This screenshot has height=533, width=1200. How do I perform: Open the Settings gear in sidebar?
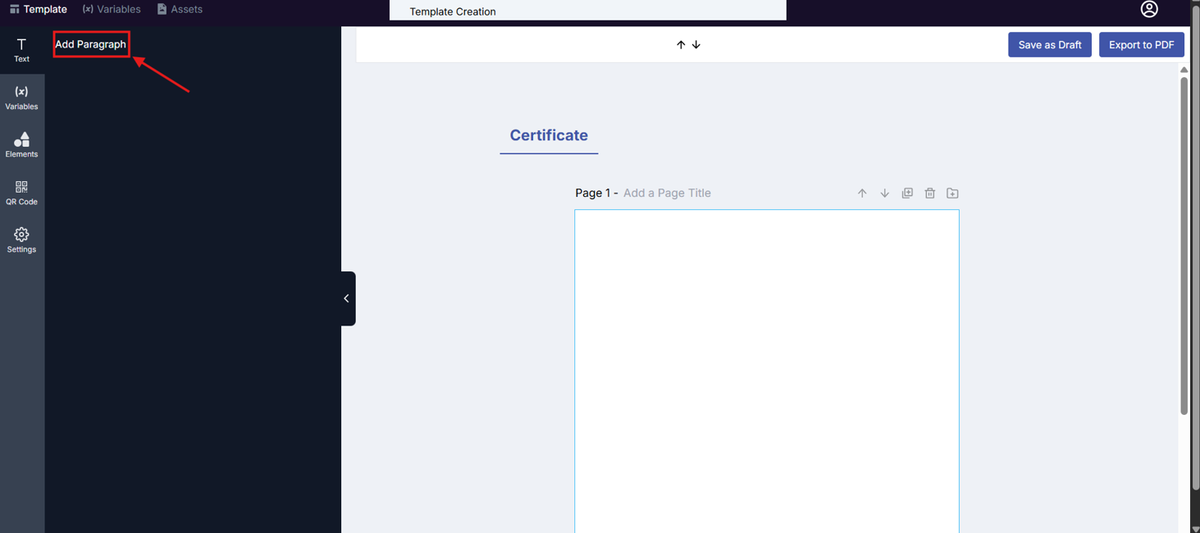click(21, 240)
